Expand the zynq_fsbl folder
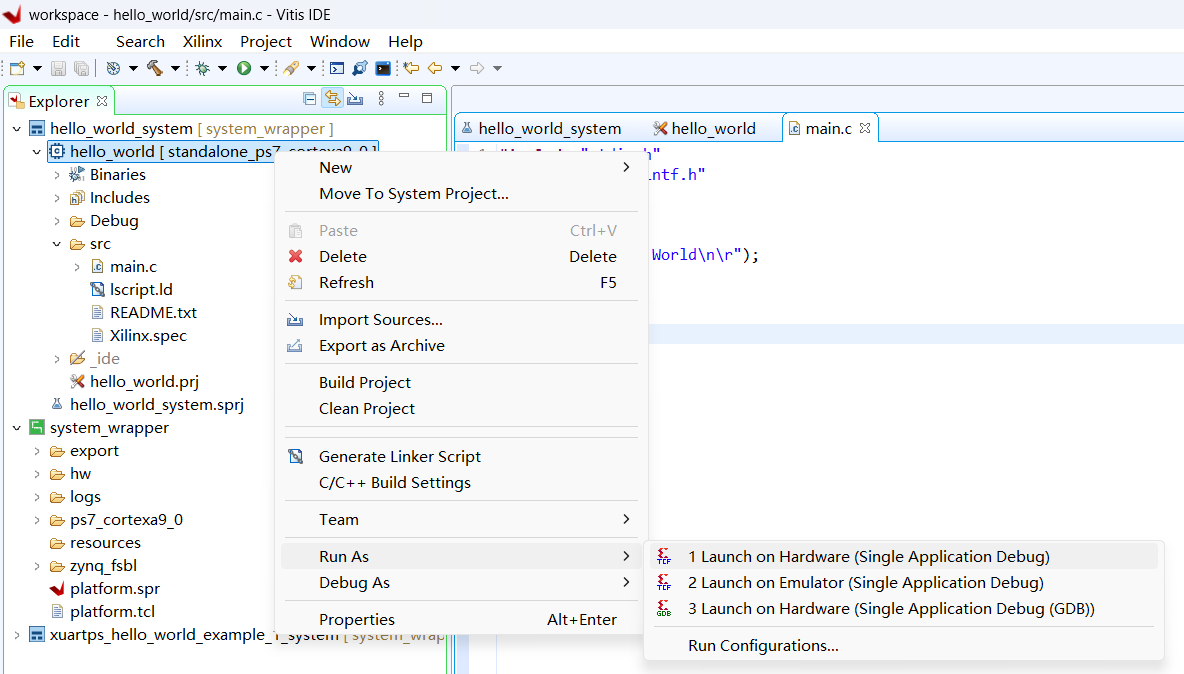The width and height of the screenshot is (1184, 674). [36, 566]
